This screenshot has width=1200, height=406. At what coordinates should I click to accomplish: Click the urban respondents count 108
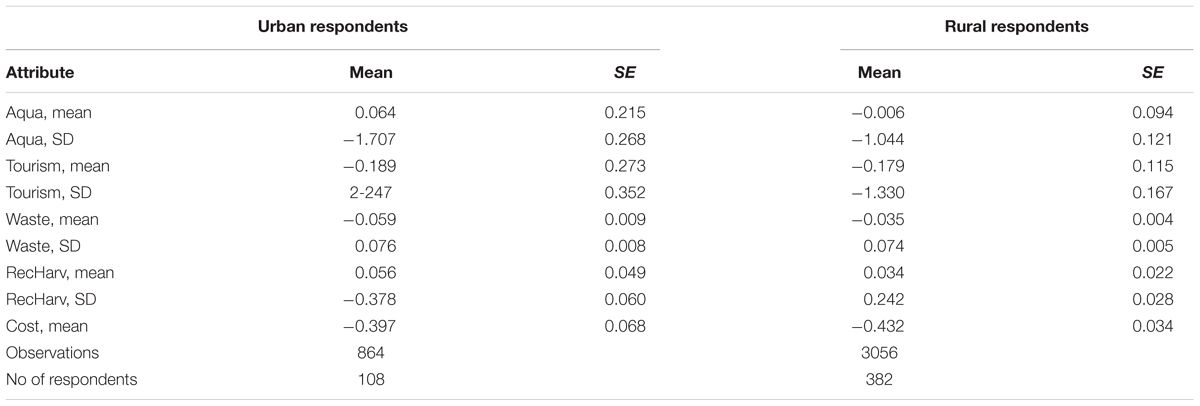(x=371, y=379)
